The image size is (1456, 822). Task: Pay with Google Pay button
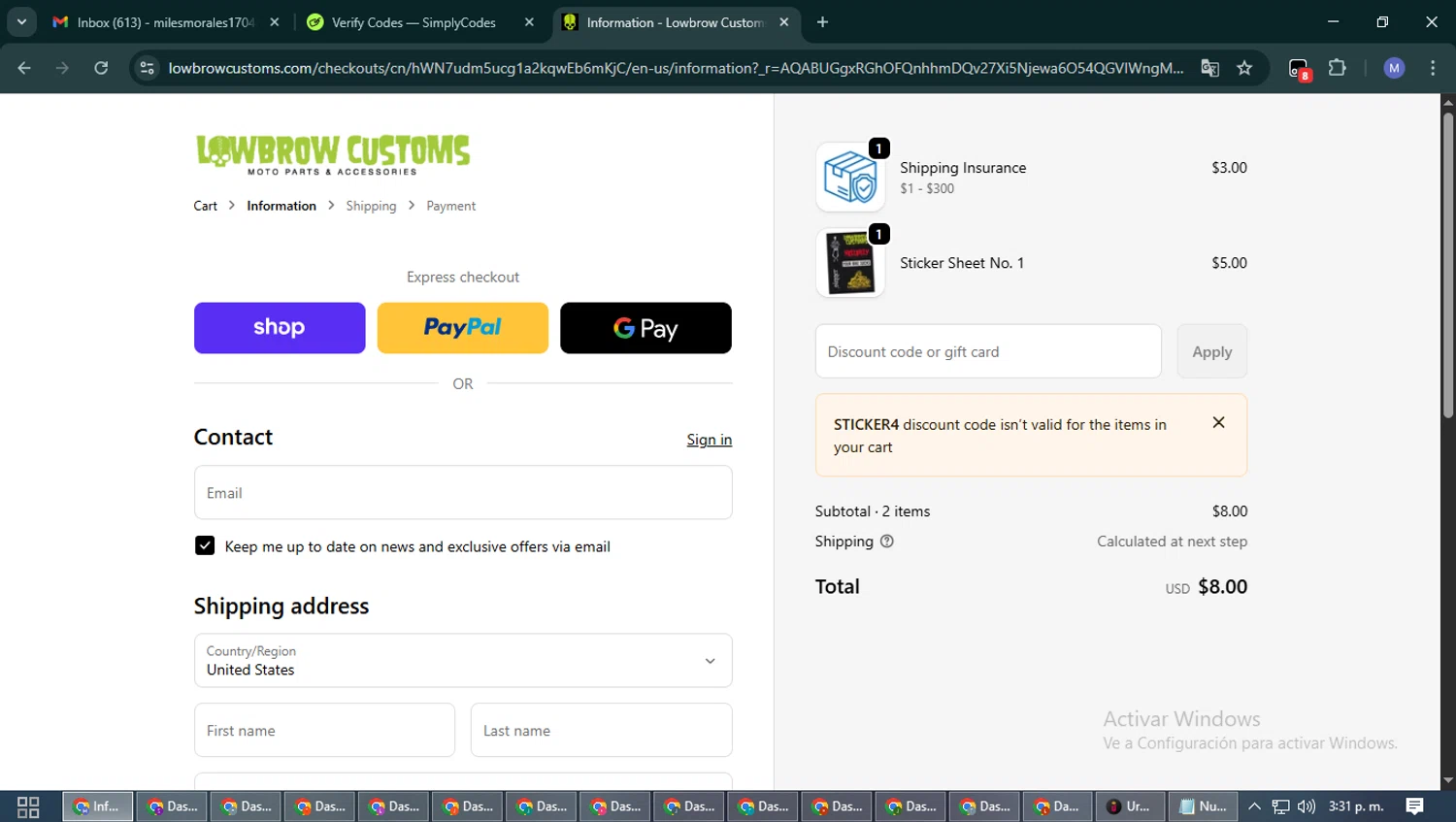(645, 328)
